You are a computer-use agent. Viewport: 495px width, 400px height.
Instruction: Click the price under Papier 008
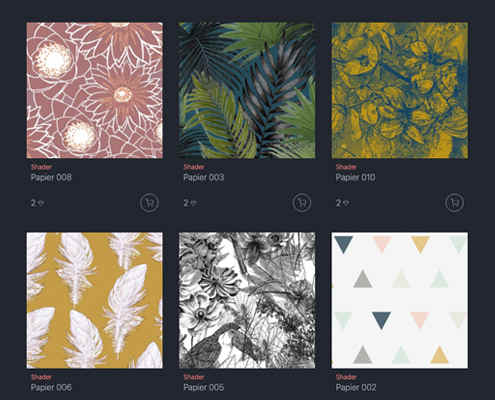[x=37, y=203]
